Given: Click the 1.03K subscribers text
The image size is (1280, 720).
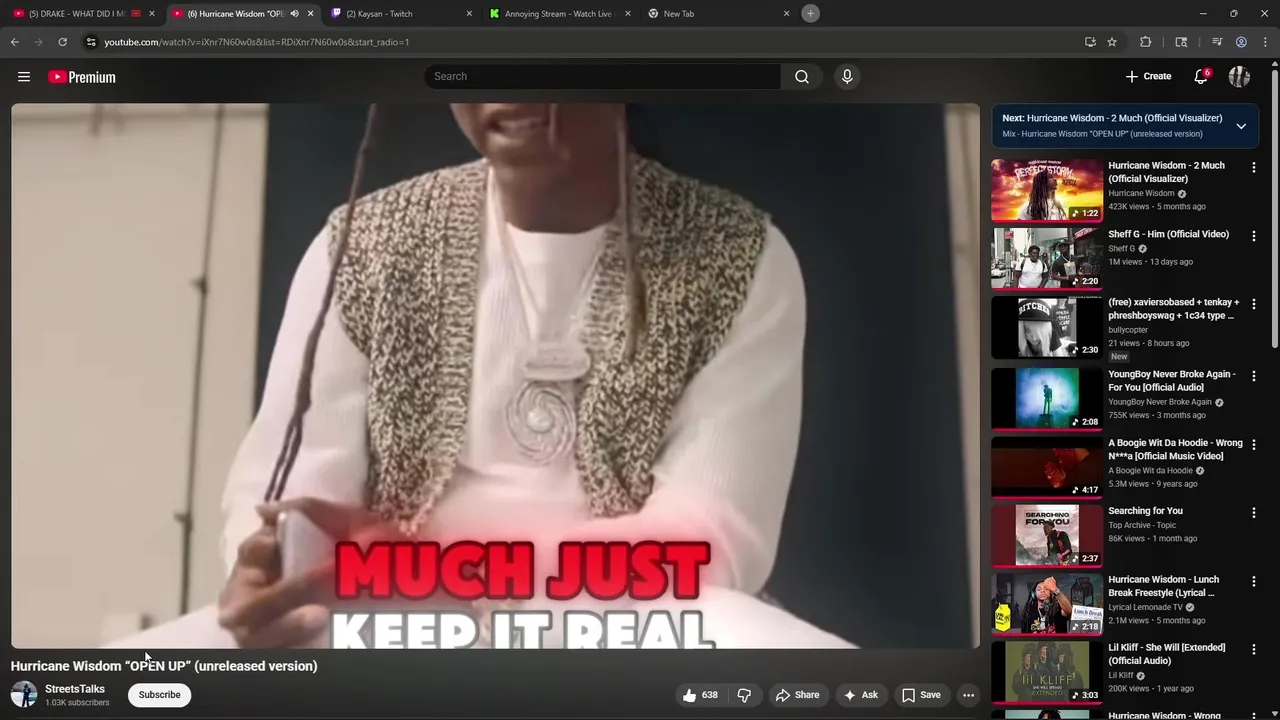Looking at the screenshot, I should click(77, 703).
